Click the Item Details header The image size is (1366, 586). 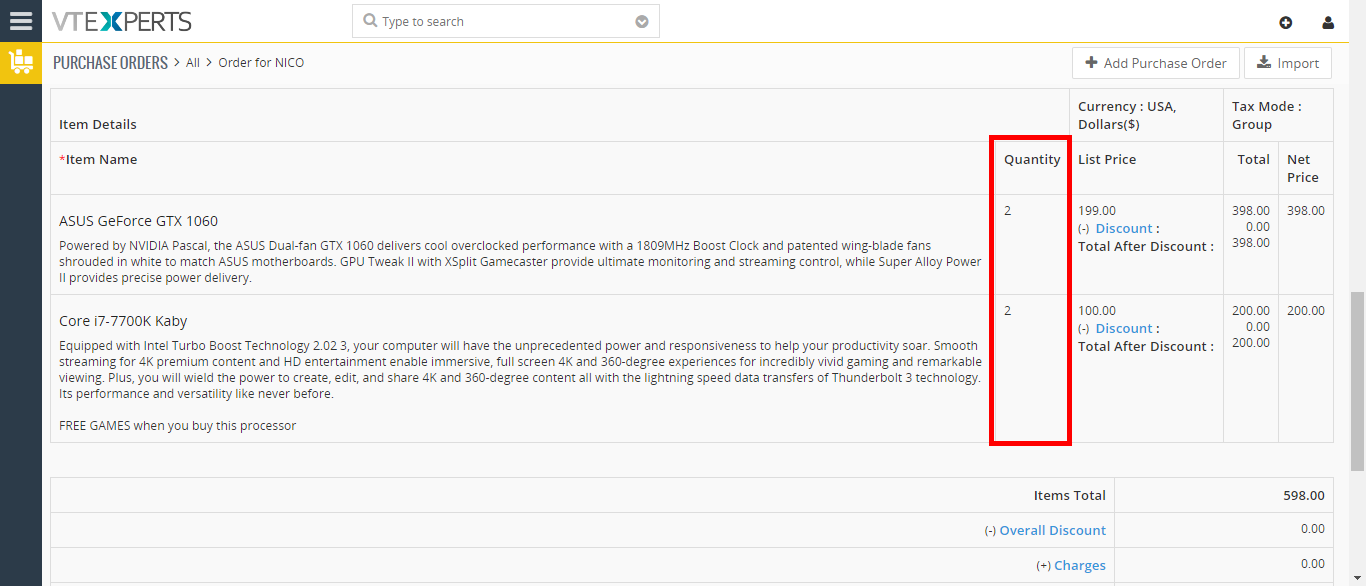point(98,124)
